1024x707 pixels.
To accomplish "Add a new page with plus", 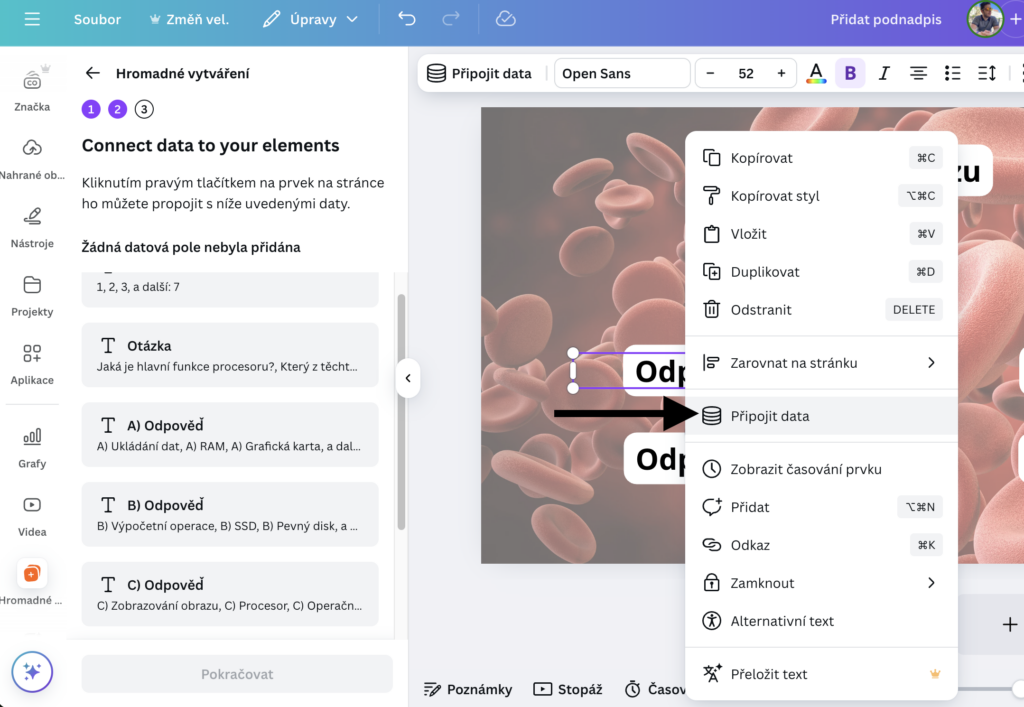I will click(x=1010, y=625).
